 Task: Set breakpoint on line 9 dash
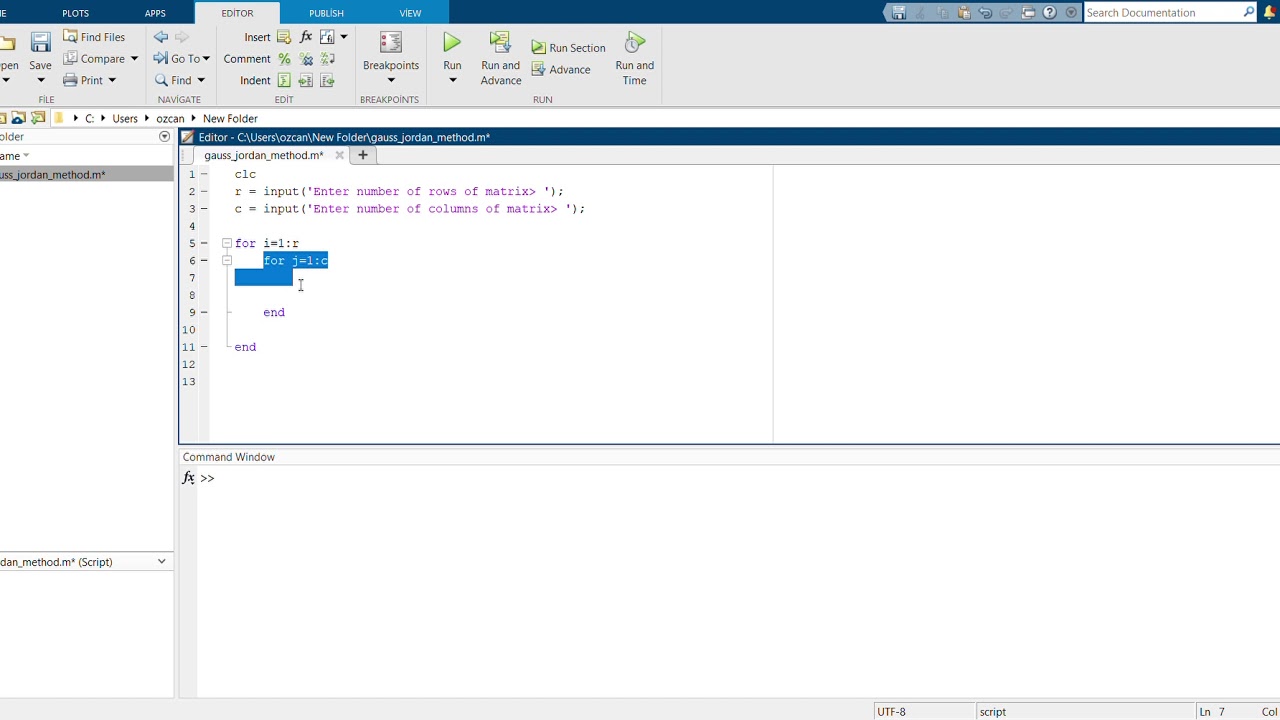click(x=204, y=312)
